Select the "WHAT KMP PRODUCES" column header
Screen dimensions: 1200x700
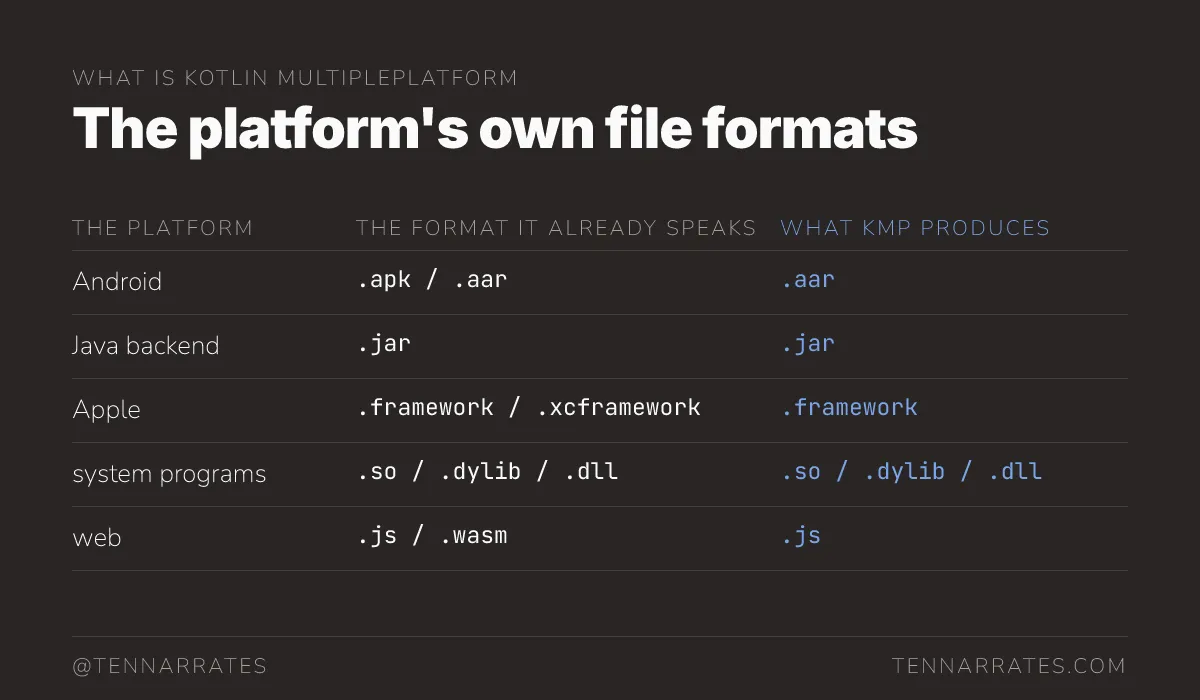915,228
